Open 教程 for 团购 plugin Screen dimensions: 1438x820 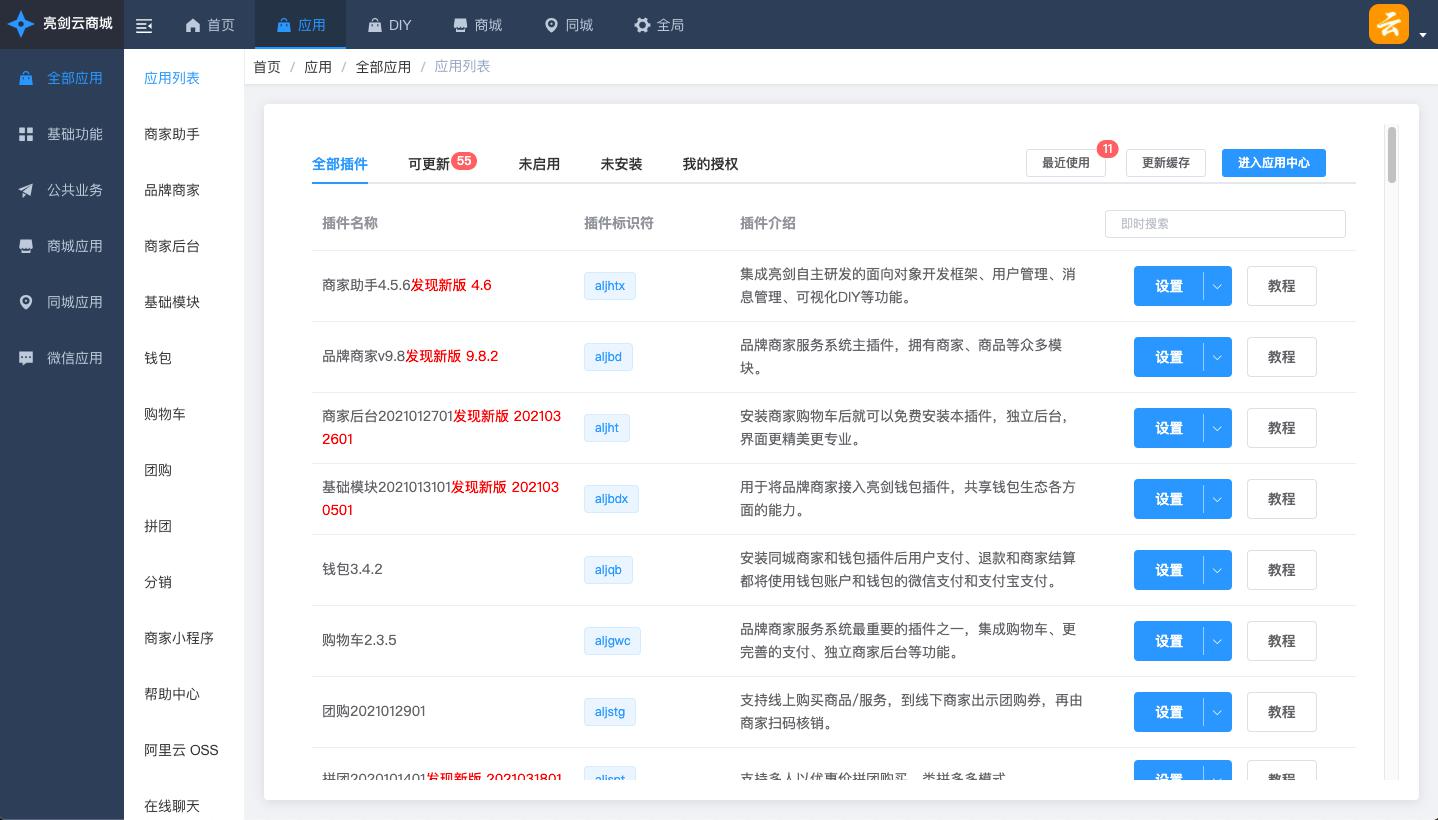(1282, 712)
